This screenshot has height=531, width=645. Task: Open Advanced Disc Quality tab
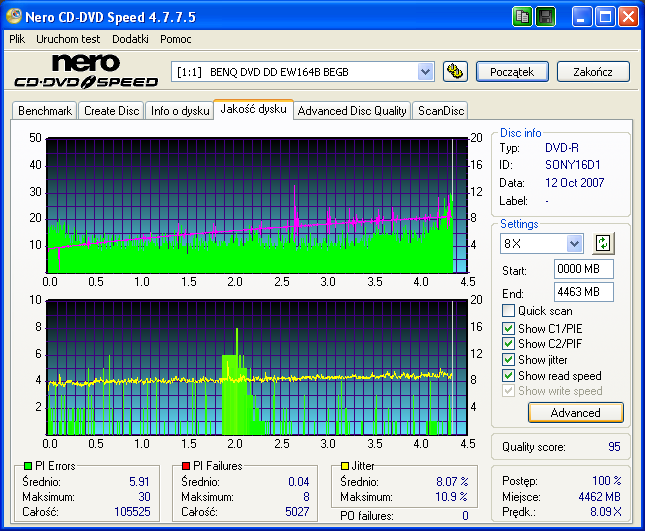click(x=352, y=111)
